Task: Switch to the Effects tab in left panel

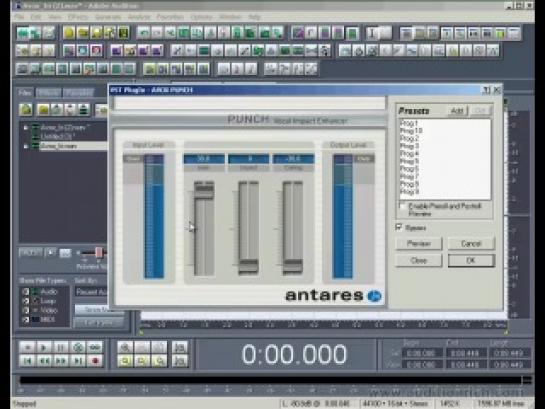Action: pyautogui.click(x=48, y=93)
